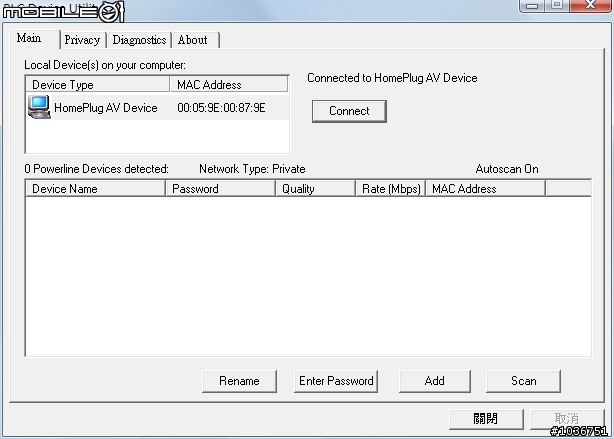
Task: Click the 關閉 button
Action: pyautogui.click(x=486, y=419)
